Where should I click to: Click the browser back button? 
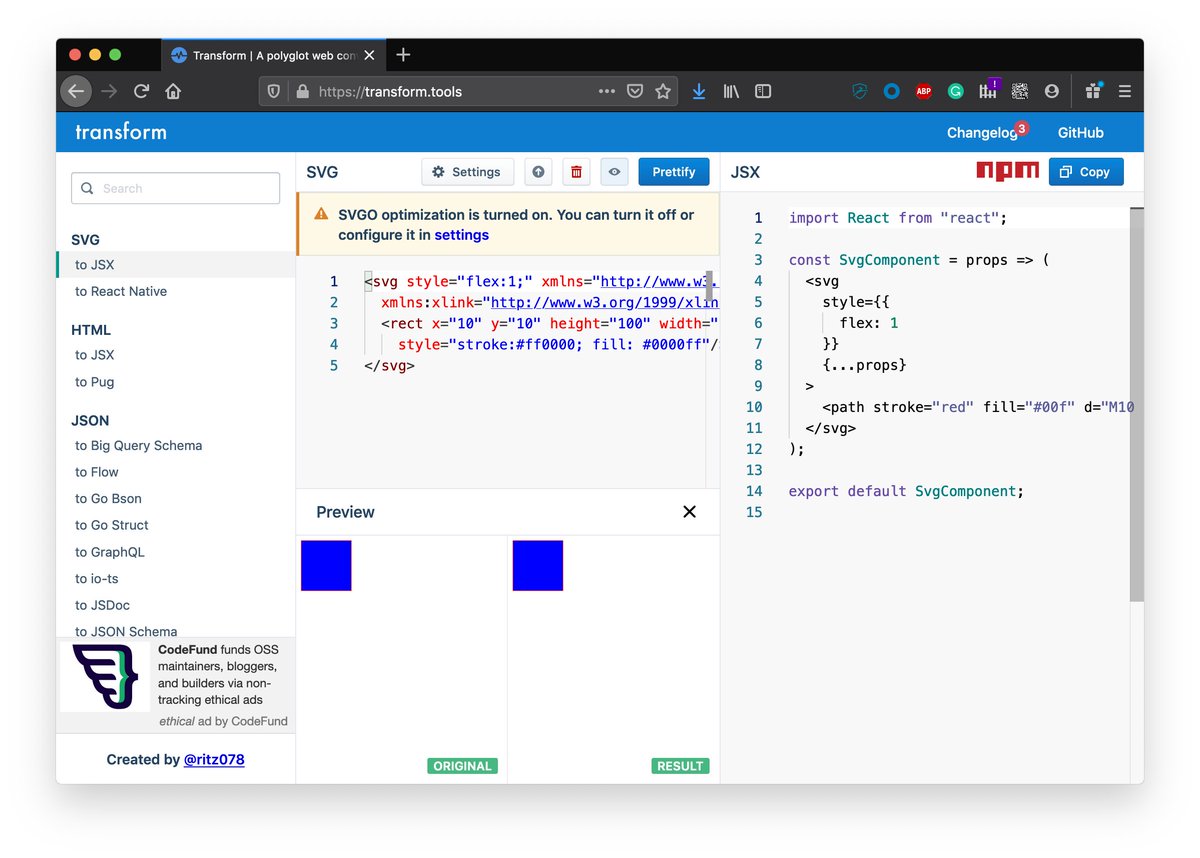coord(76,91)
